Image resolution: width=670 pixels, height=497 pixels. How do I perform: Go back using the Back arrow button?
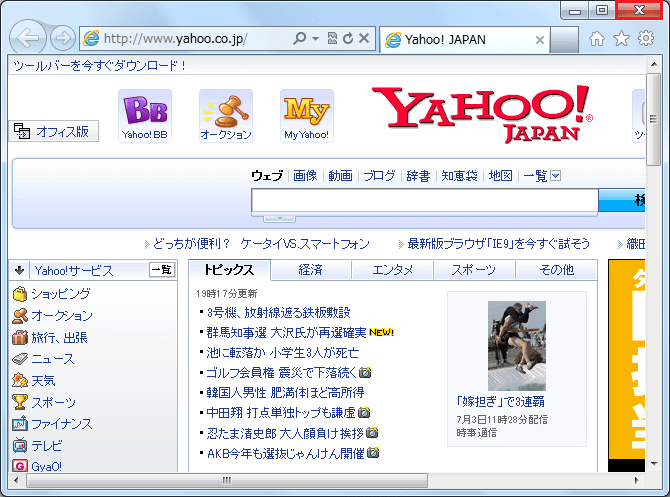(x=29, y=39)
